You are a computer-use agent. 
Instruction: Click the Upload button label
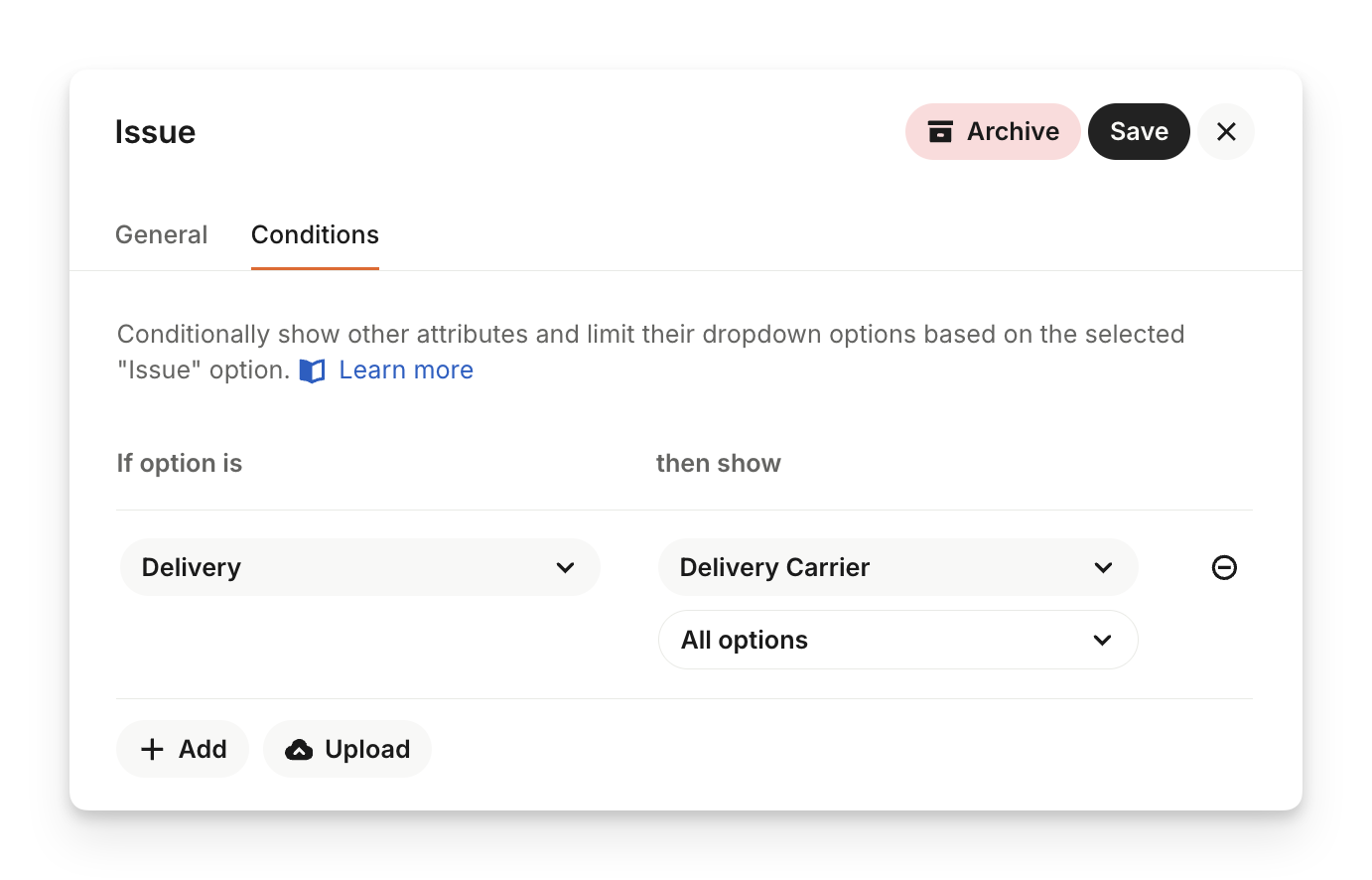(x=367, y=749)
